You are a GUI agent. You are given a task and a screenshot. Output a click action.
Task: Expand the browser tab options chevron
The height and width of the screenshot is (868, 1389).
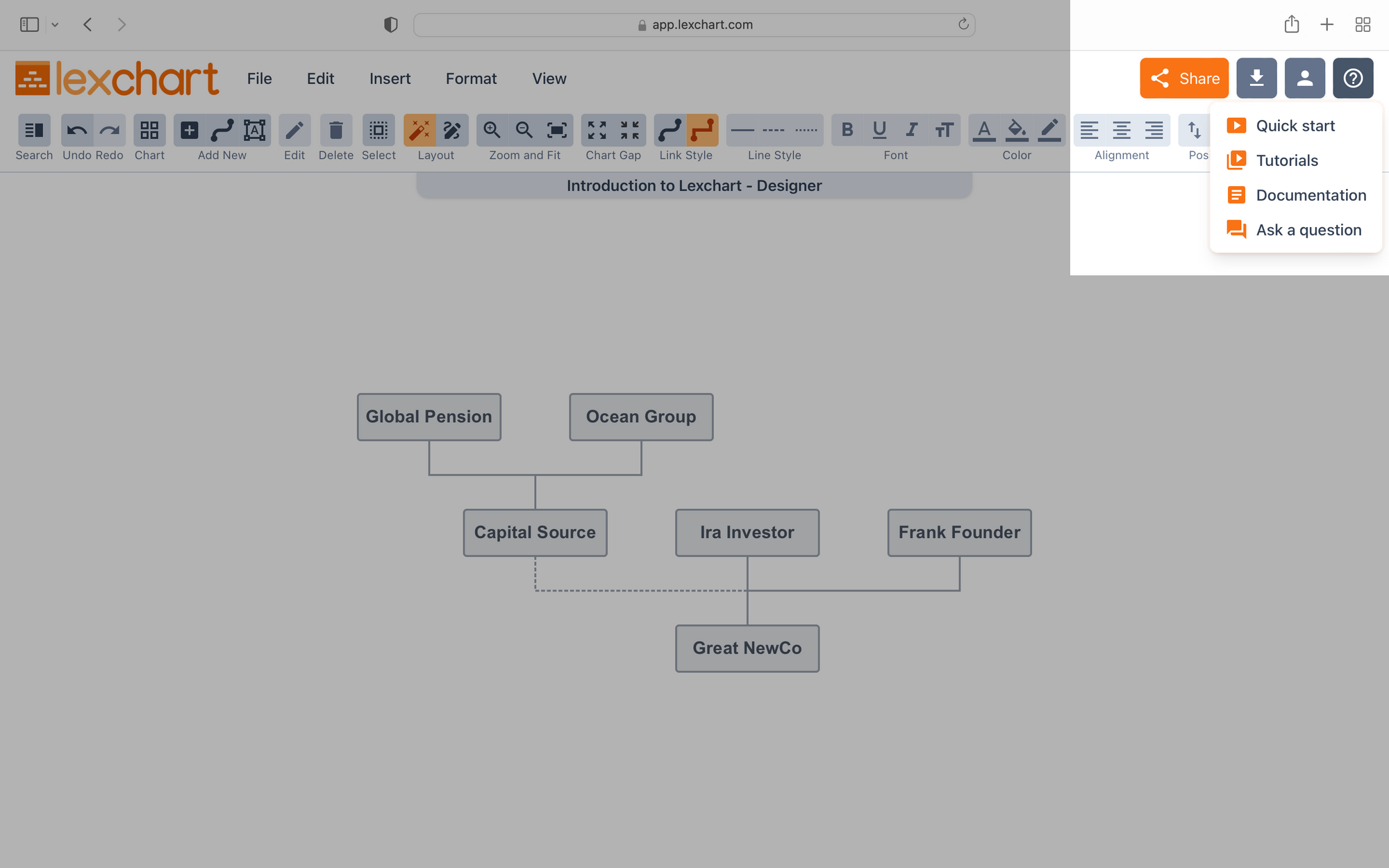55,24
